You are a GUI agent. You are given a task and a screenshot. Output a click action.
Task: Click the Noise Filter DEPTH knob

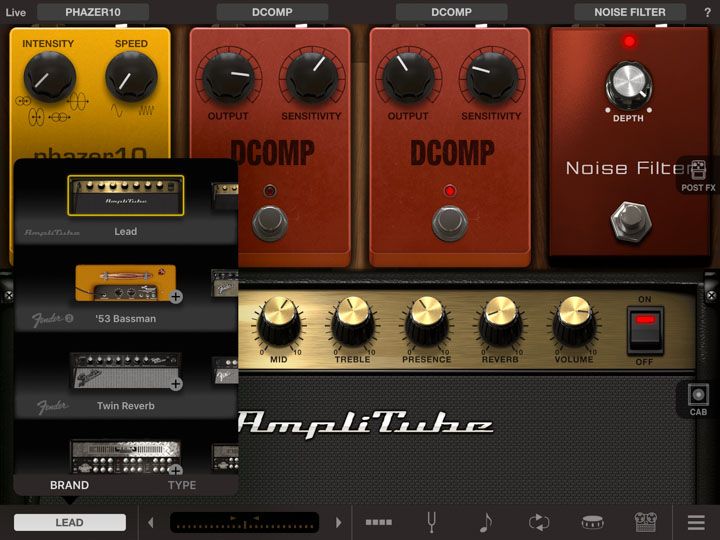629,86
